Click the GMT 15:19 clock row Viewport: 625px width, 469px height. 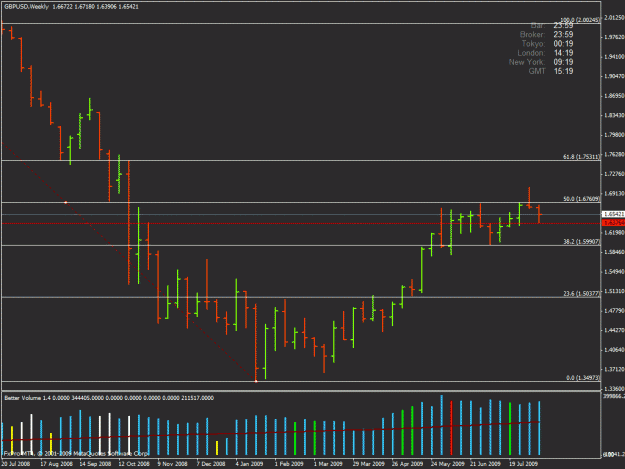click(x=551, y=71)
